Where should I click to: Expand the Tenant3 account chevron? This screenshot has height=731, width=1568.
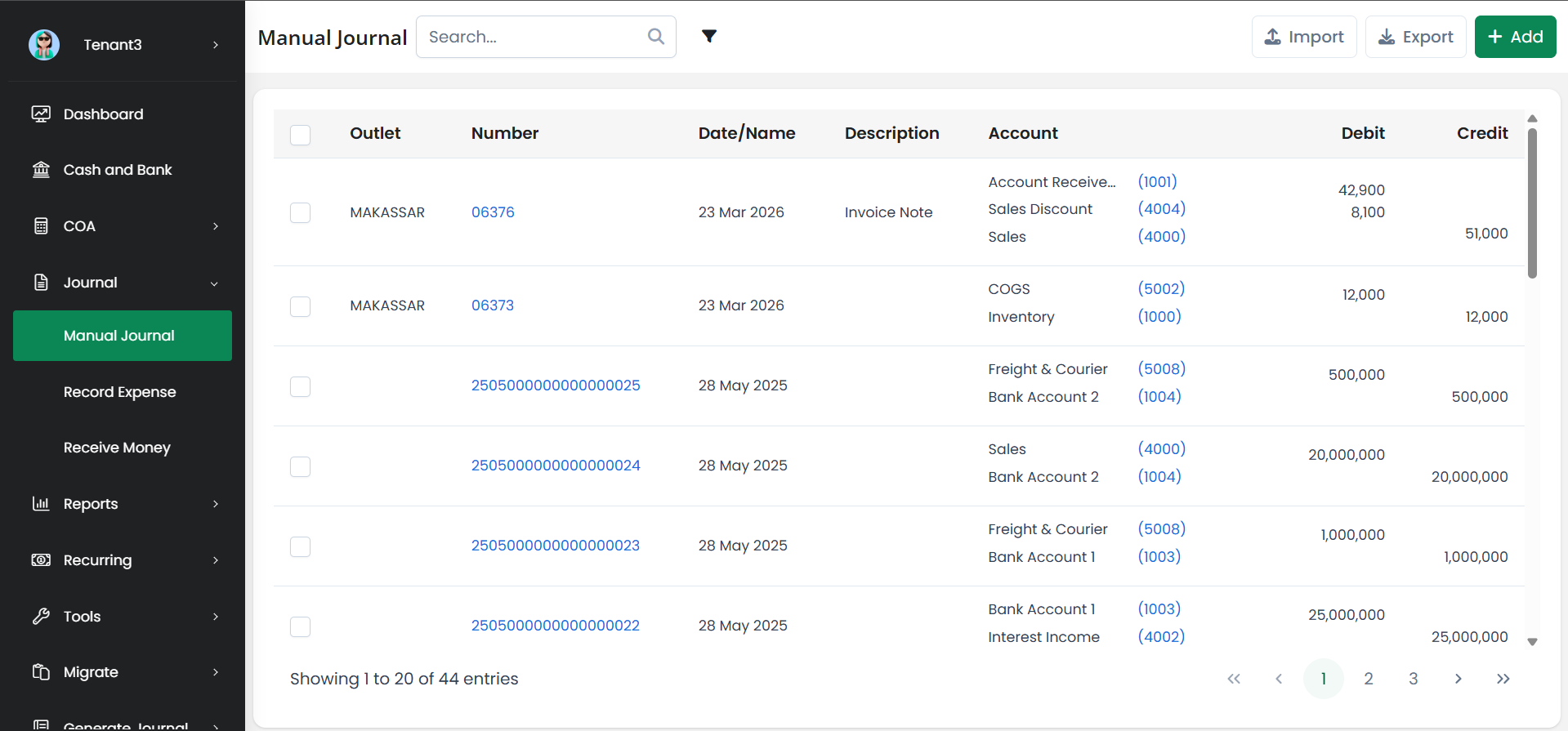pos(216,45)
